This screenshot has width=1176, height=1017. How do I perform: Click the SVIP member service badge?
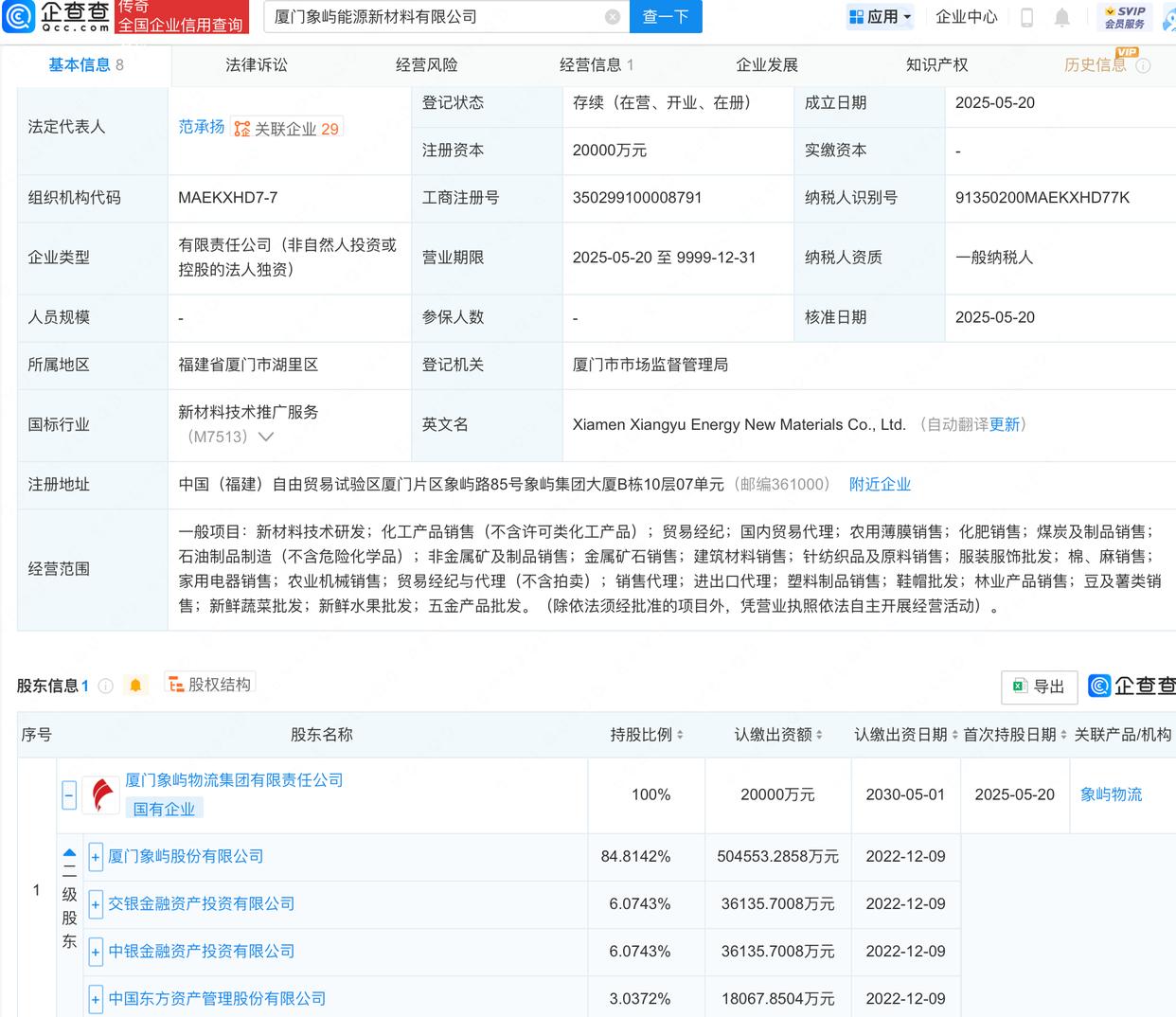(x=1124, y=17)
